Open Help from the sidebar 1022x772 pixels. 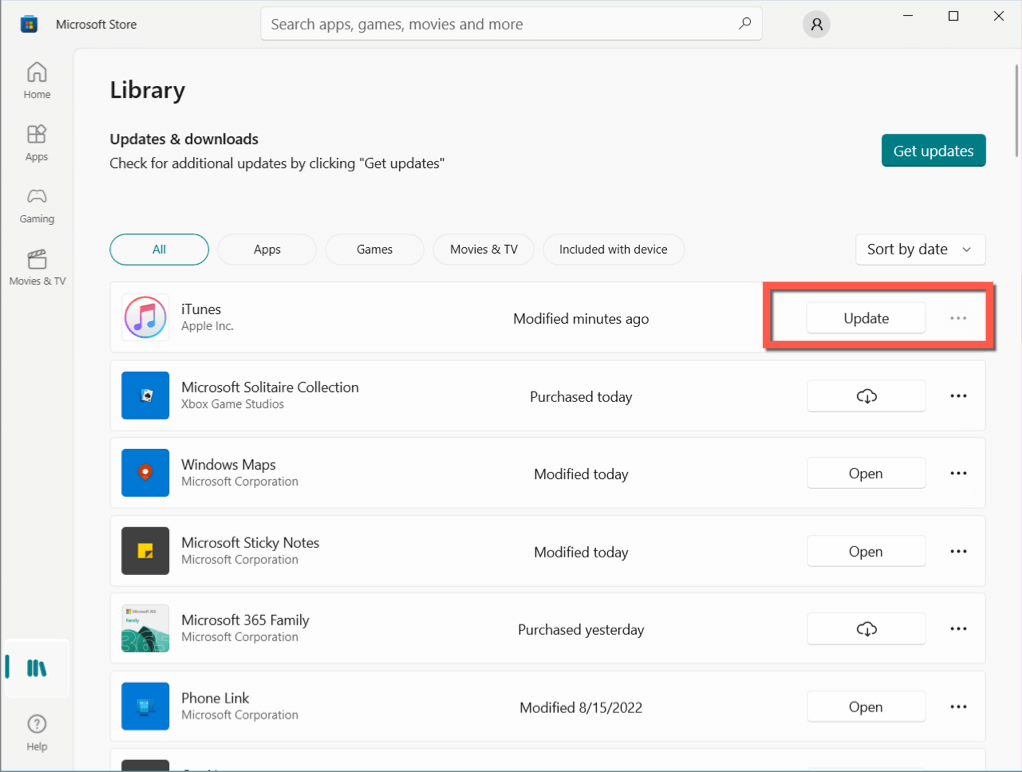point(37,730)
